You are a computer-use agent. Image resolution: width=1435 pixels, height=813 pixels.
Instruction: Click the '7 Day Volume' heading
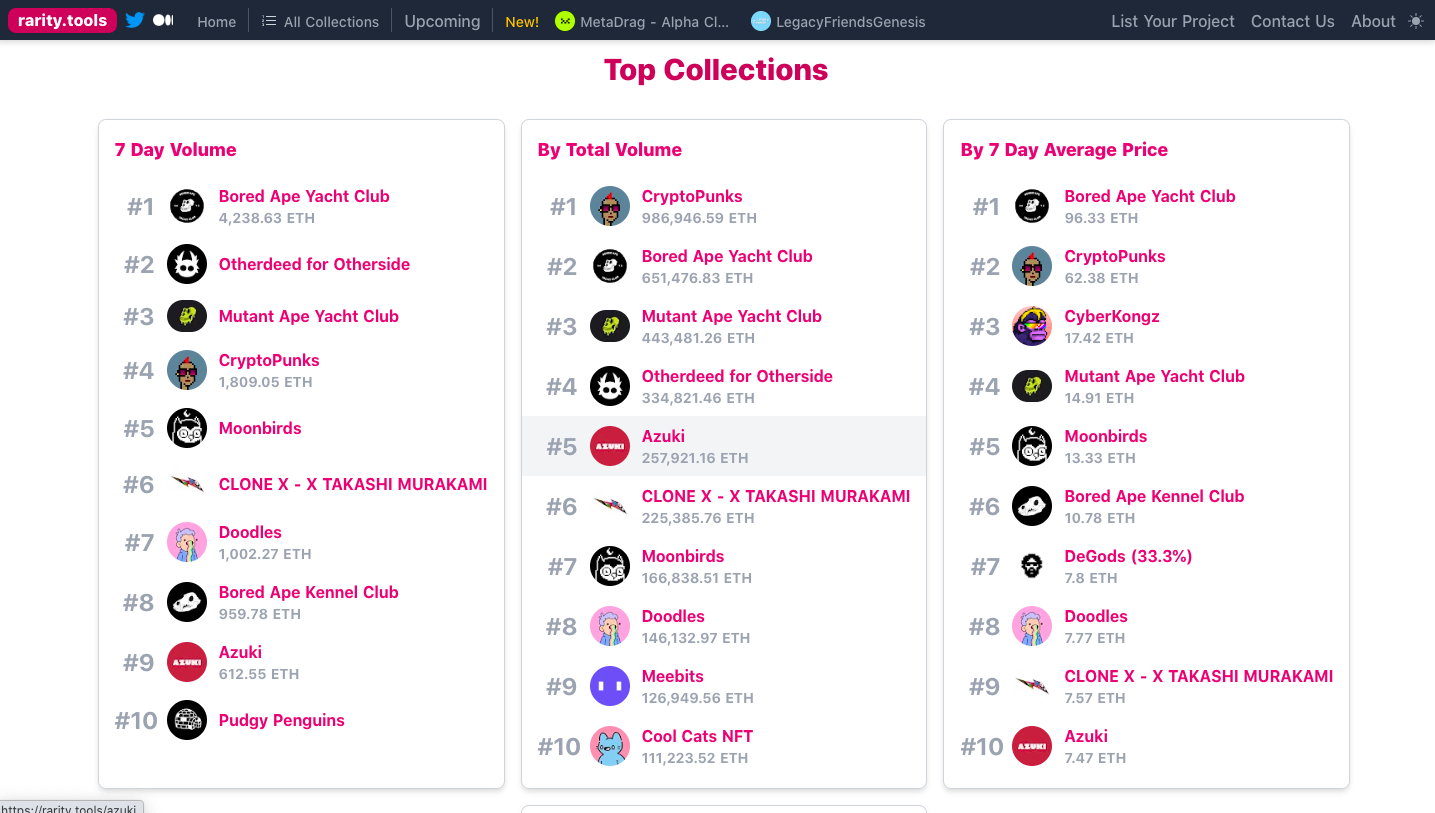pos(176,150)
